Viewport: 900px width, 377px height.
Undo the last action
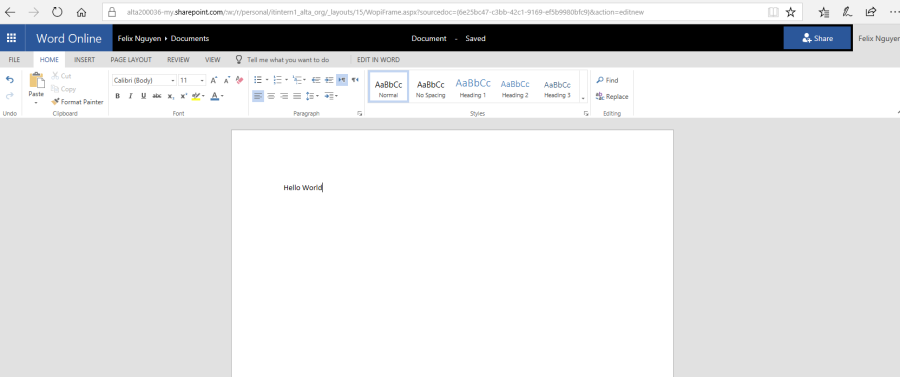pos(10,80)
